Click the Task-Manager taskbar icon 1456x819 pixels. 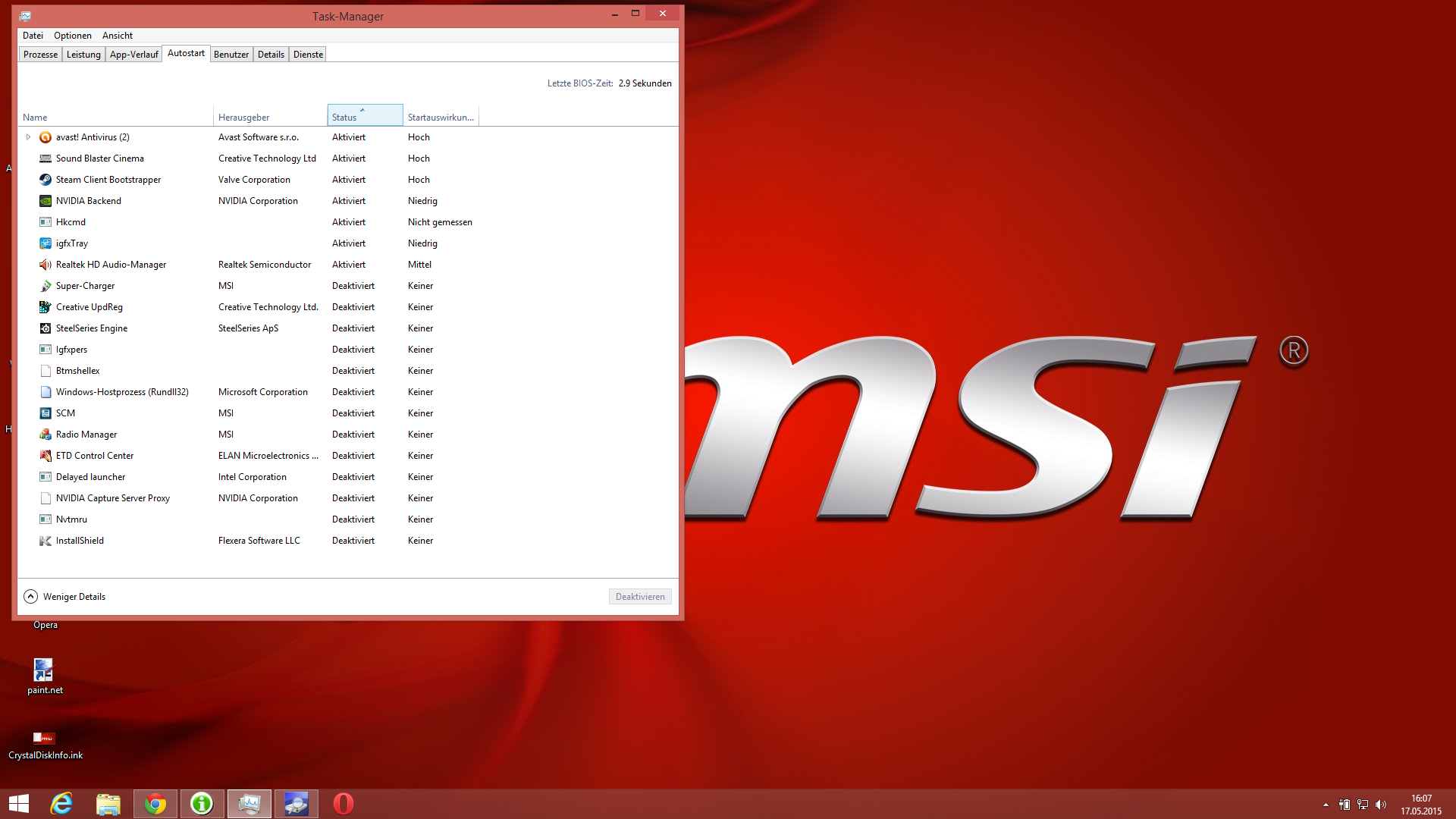(x=249, y=804)
